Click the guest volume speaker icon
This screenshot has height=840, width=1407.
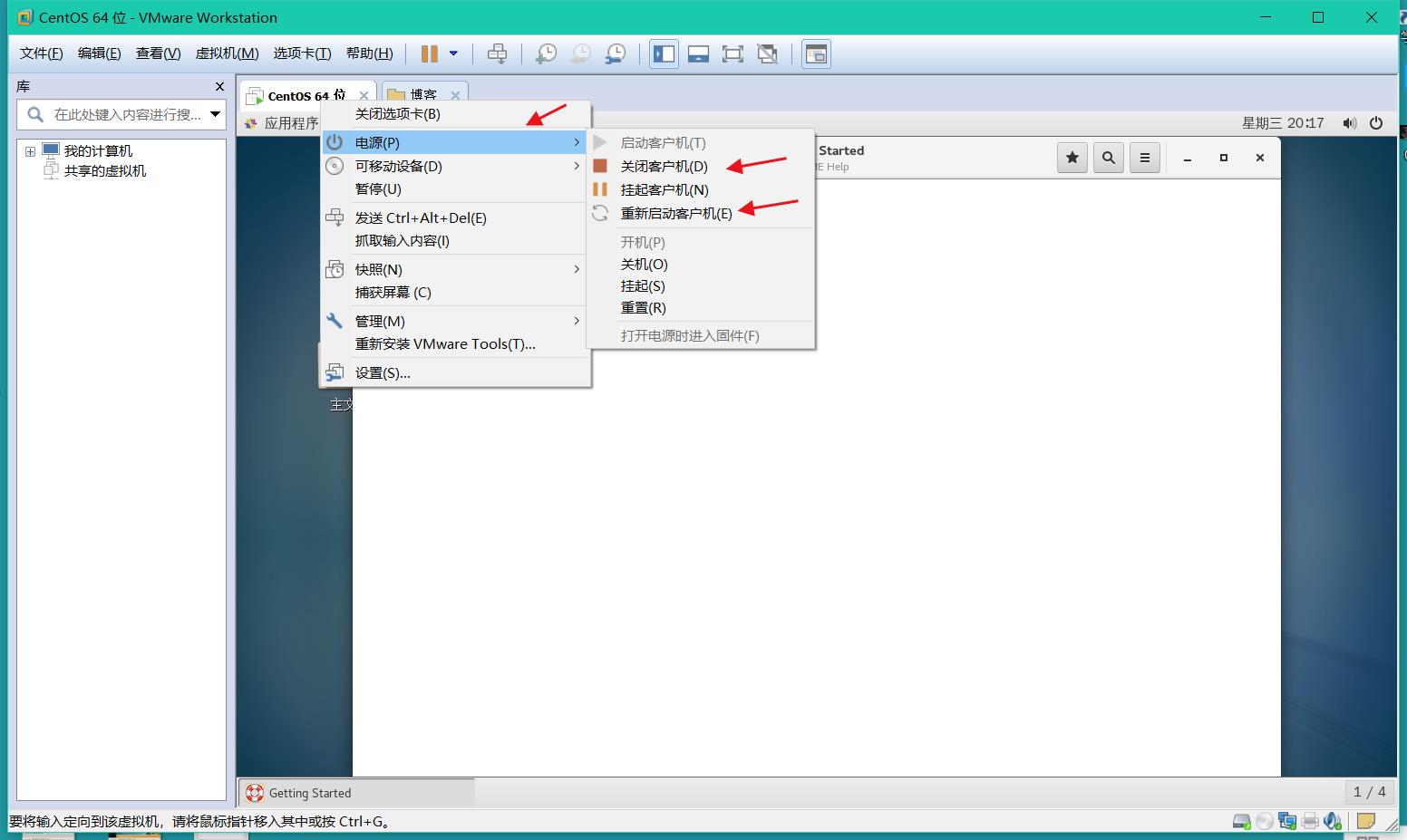(x=1350, y=123)
